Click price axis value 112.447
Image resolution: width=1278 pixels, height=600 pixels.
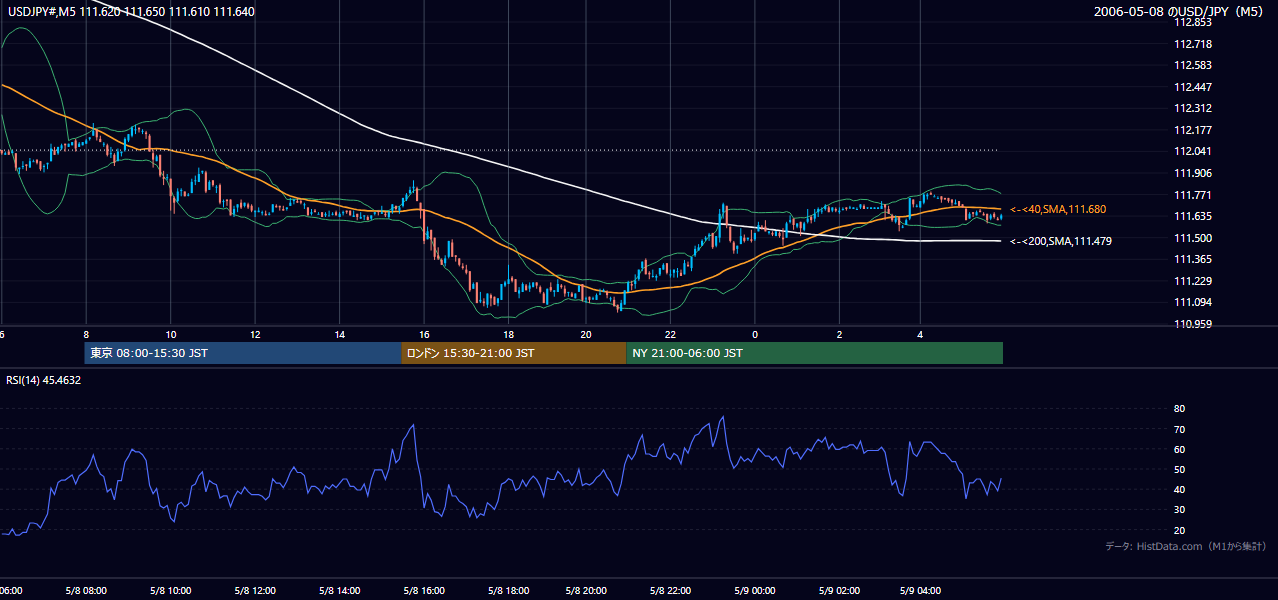pos(1192,87)
